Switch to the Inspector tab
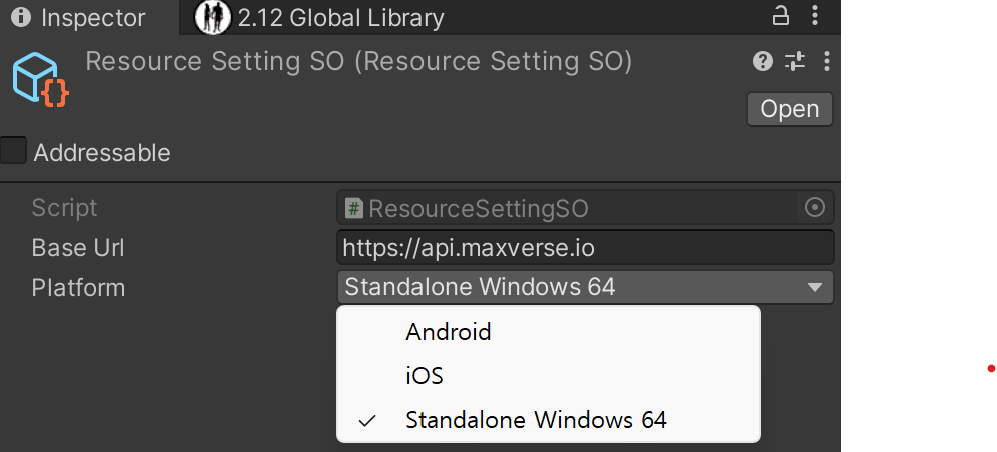The height and width of the screenshot is (452, 997). tap(79, 18)
